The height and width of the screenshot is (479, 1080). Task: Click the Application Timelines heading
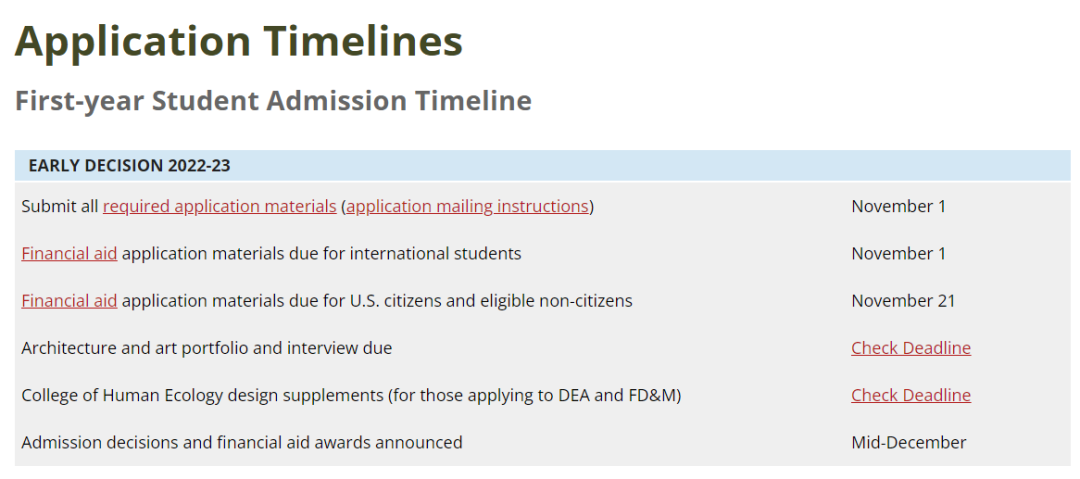[x=239, y=41]
